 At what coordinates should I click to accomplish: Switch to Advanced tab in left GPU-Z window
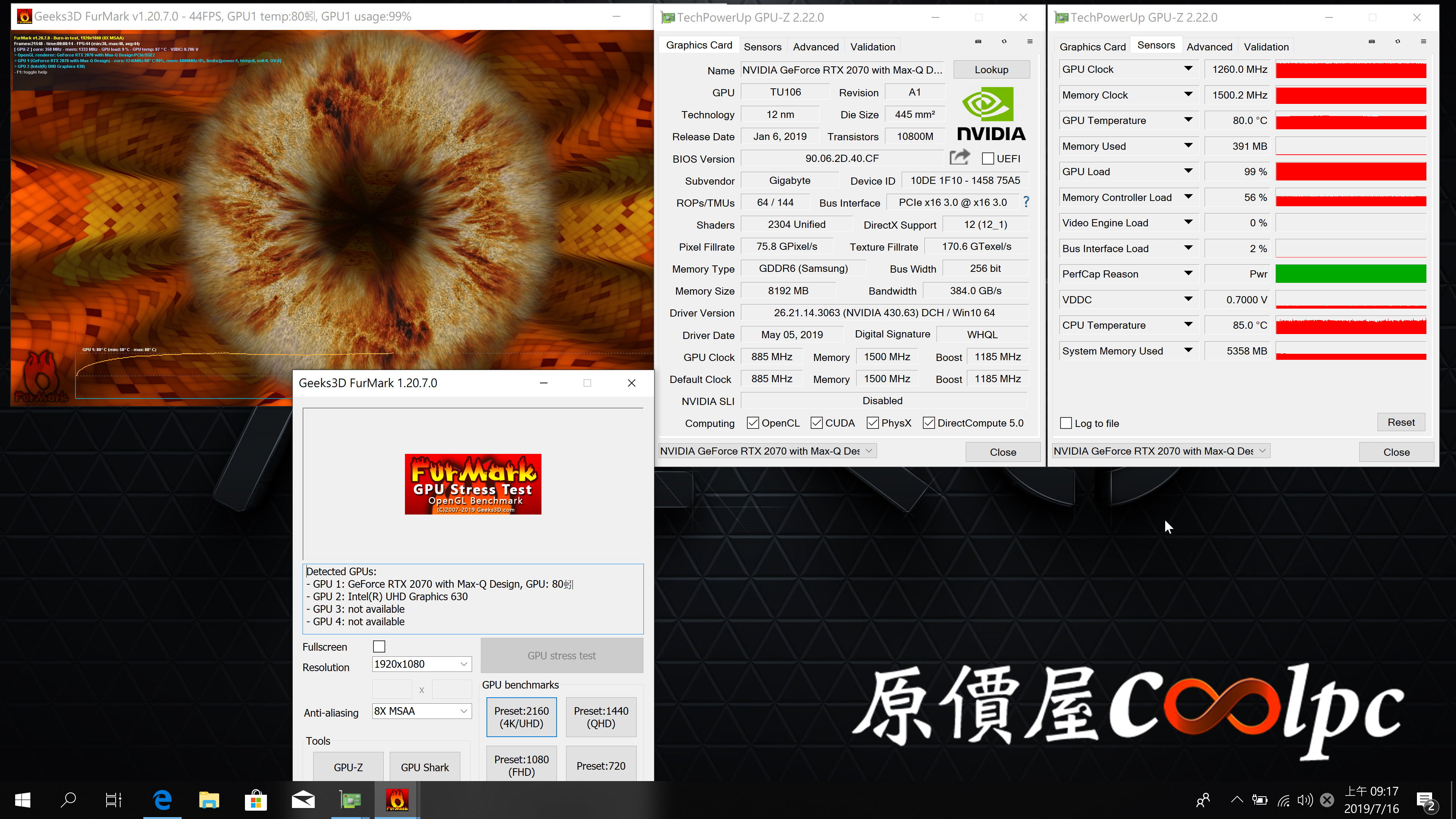(816, 46)
